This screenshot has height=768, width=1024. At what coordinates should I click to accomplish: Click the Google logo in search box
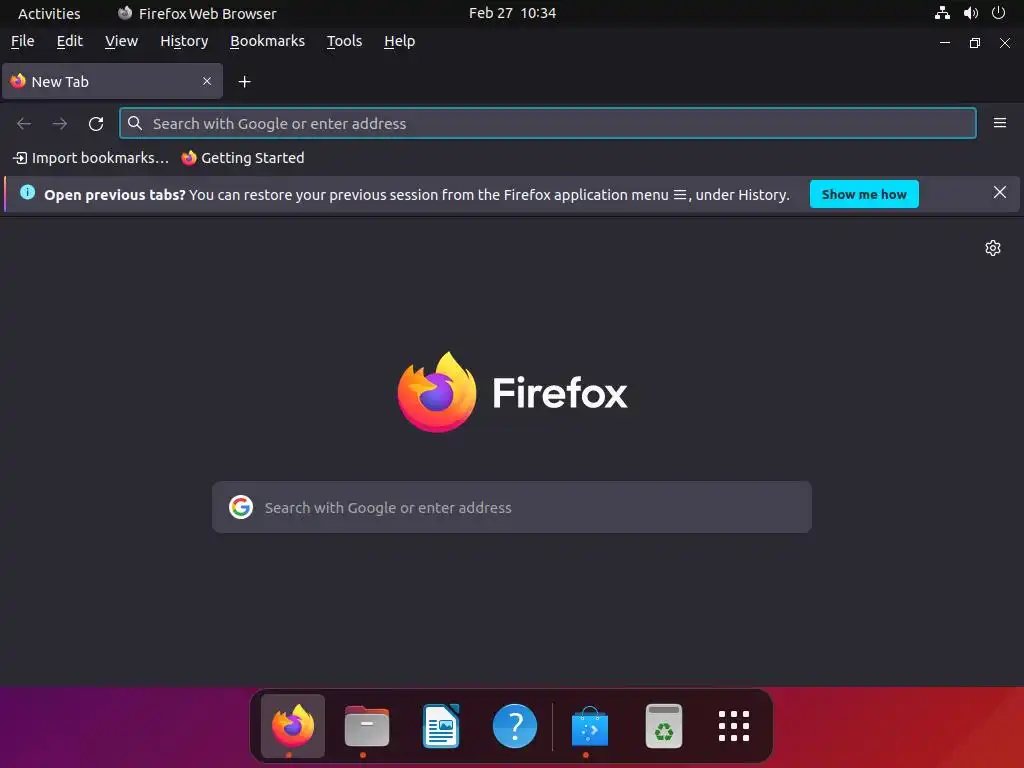(x=241, y=507)
